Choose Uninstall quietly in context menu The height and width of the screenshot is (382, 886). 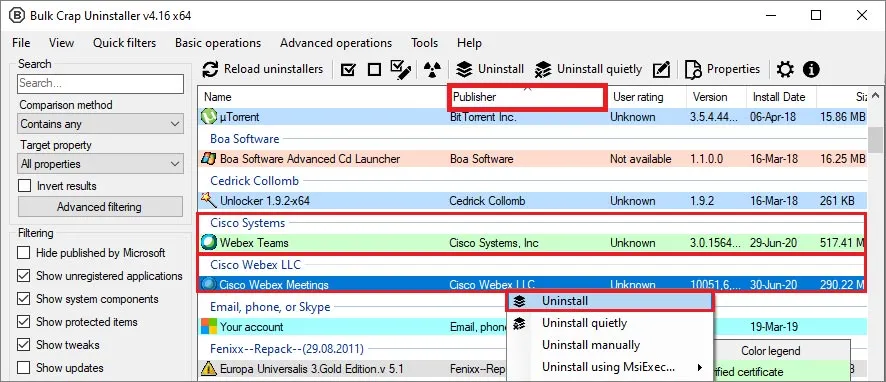coord(609,323)
